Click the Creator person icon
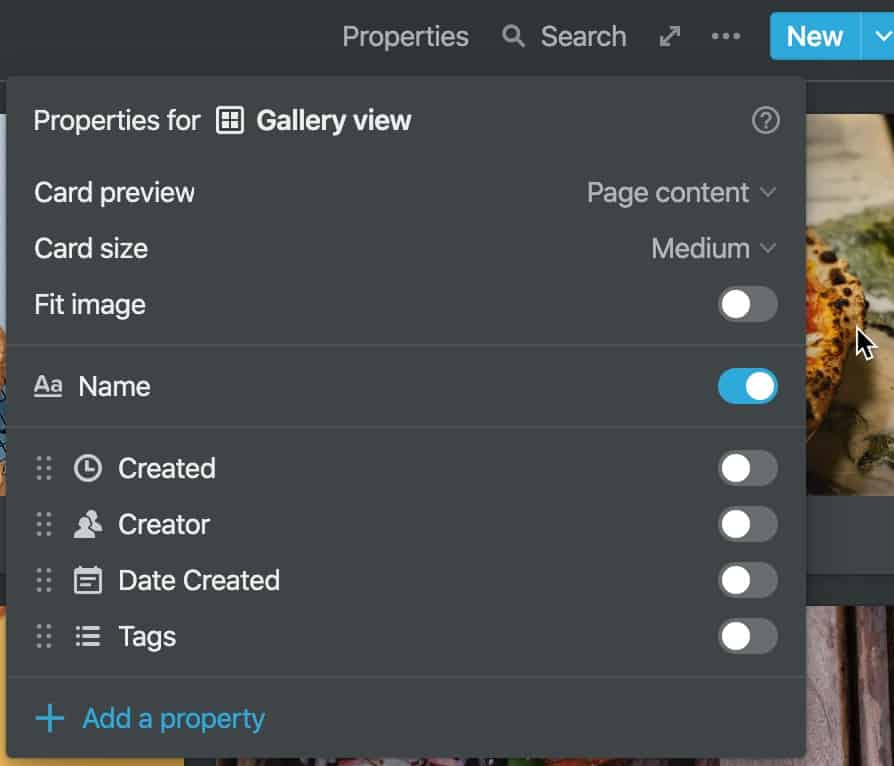The width and height of the screenshot is (894, 766). [x=88, y=524]
